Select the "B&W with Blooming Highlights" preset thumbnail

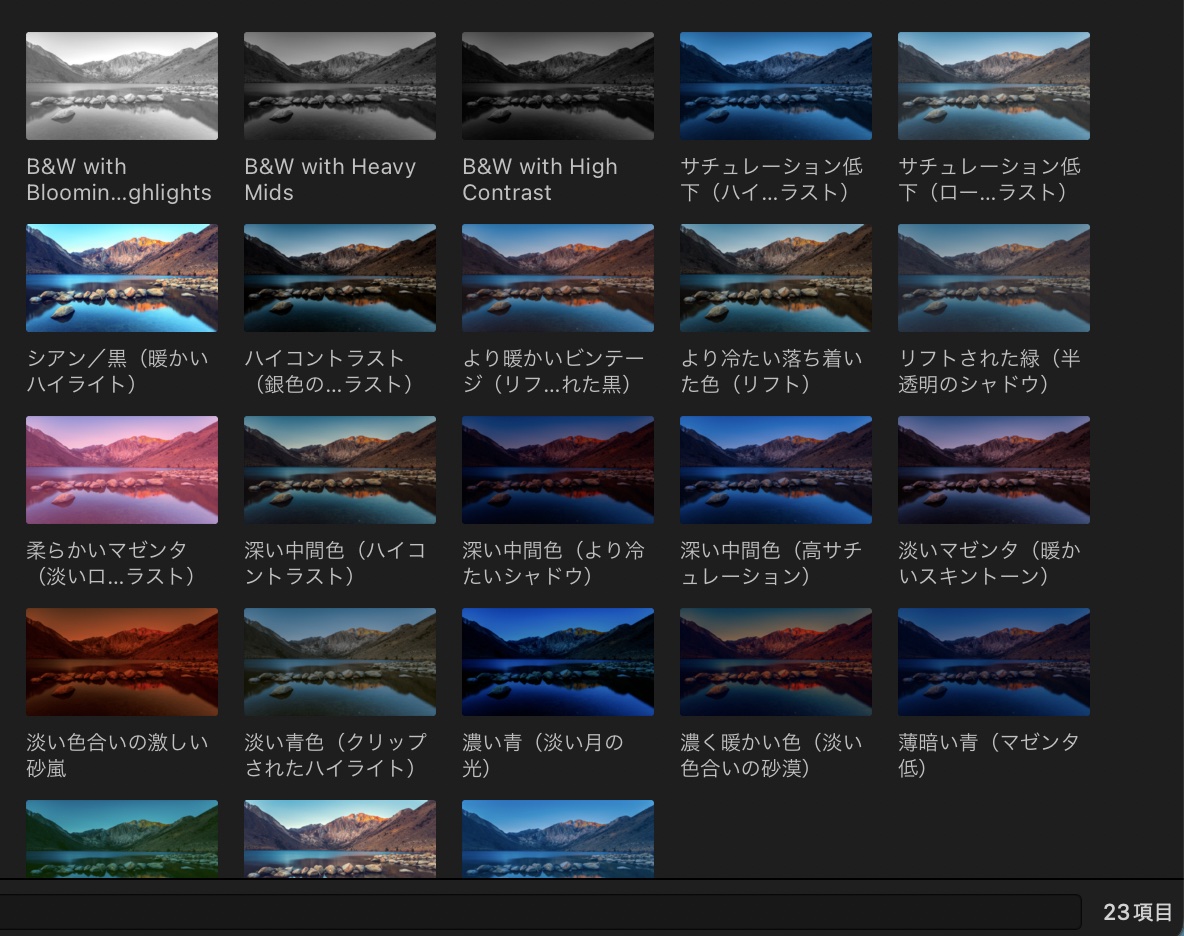pyautogui.click(x=122, y=86)
